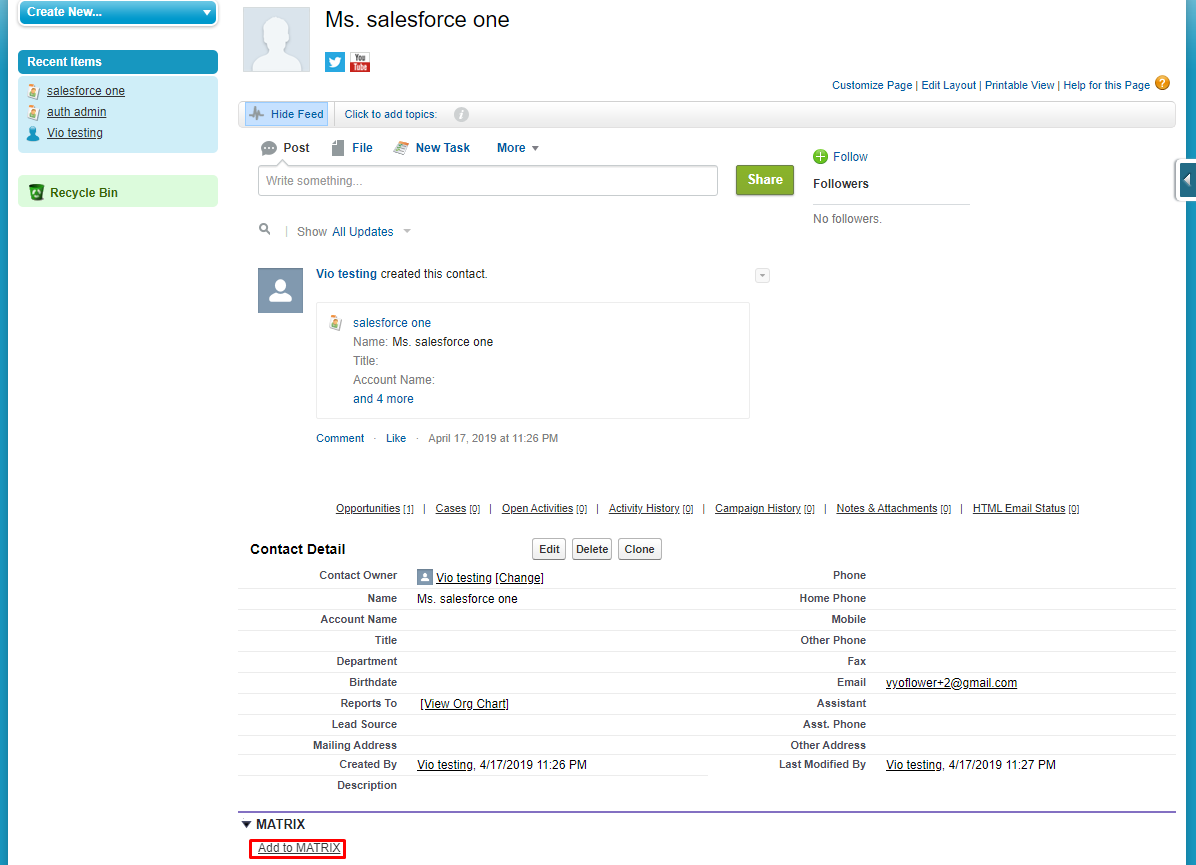Image resolution: width=1196 pixels, height=865 pixels.
Task: Click the Follow link
Action: (850, 156)
